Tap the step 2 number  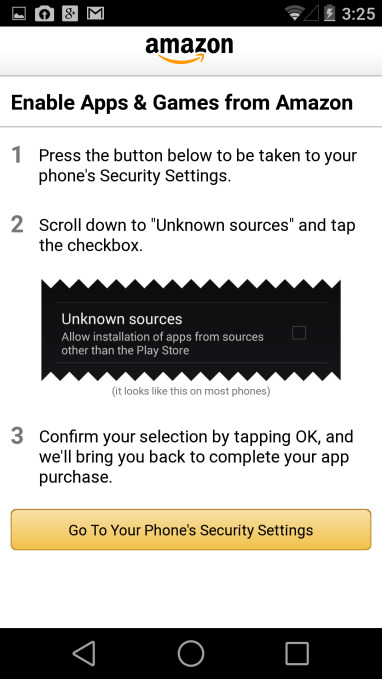coord(17,225)
